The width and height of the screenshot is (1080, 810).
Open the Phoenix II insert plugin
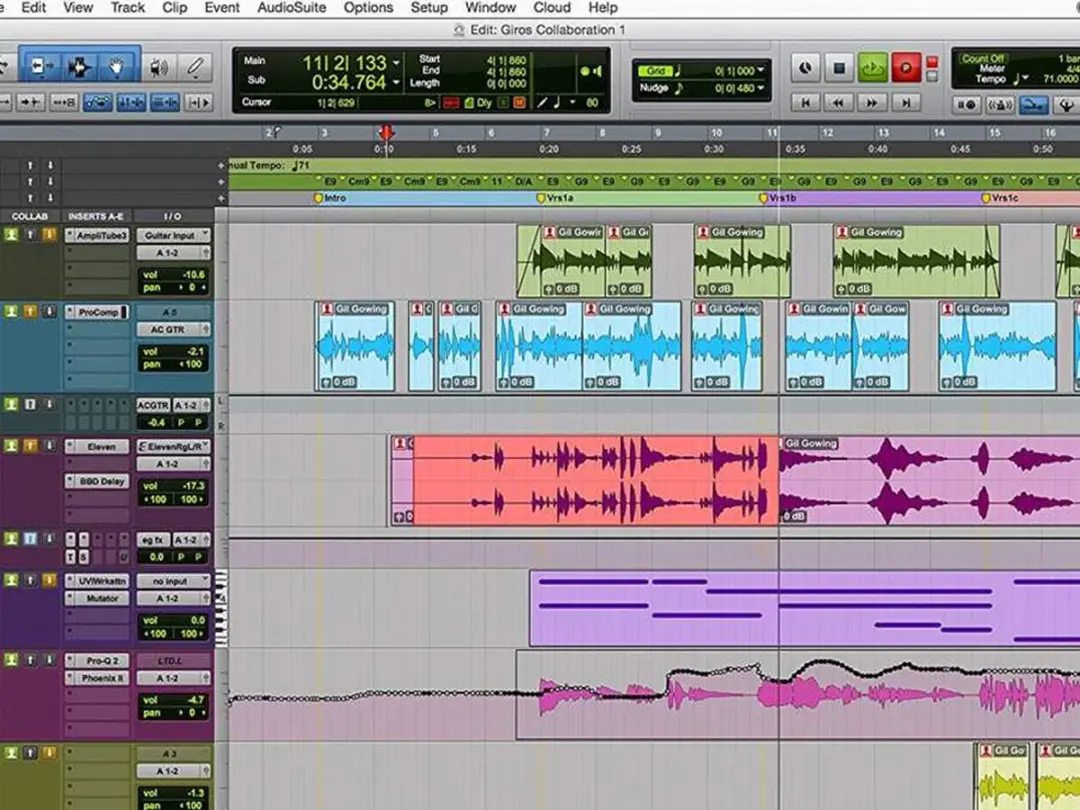point(97,678)
